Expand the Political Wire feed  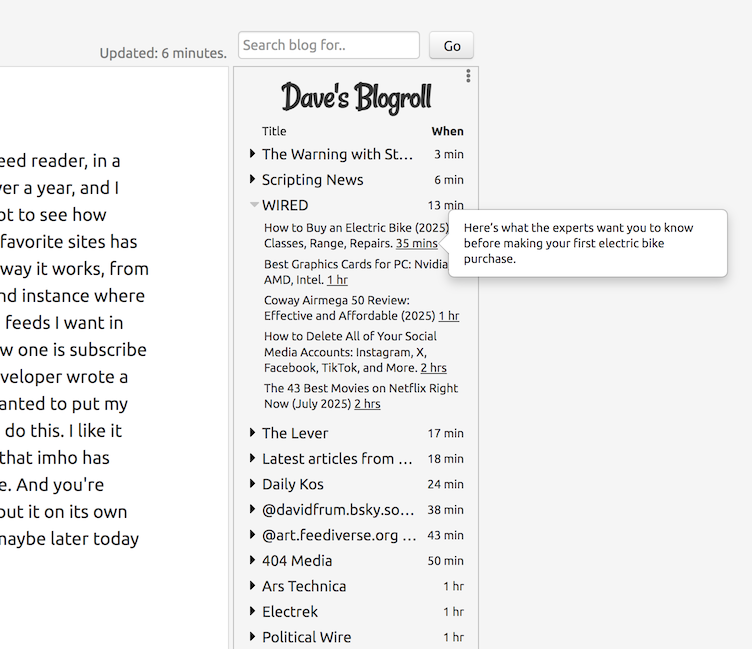pyautogui.click(x=252, y=637)
